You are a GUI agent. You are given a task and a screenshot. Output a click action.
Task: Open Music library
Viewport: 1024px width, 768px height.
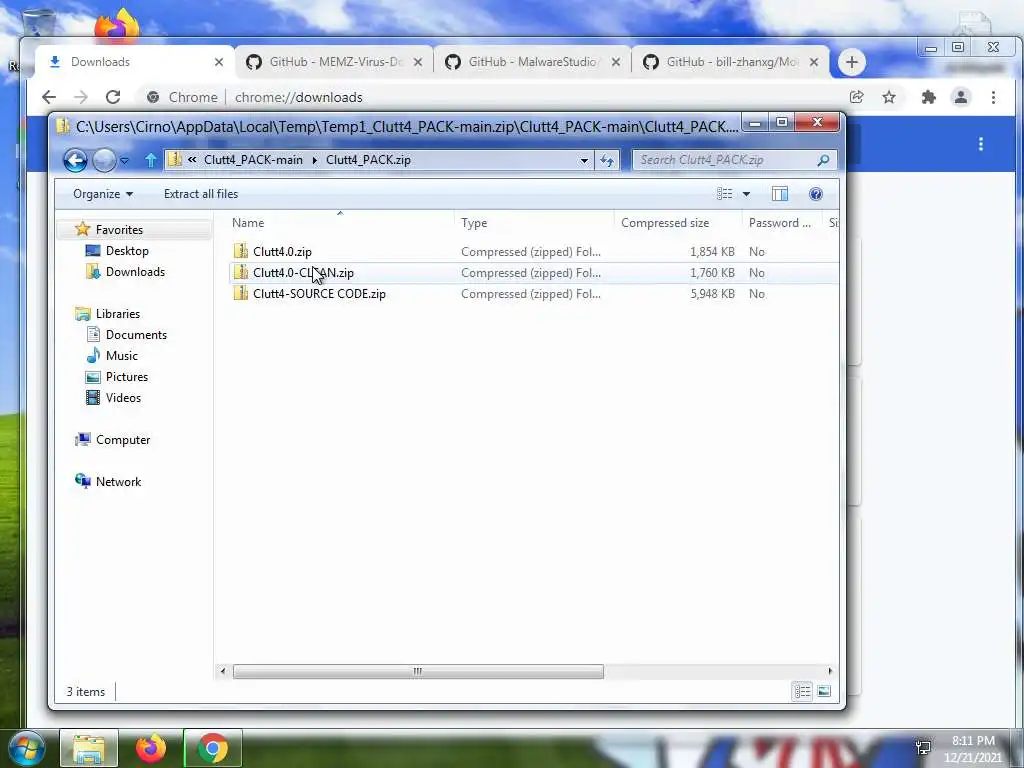[121, 356]
